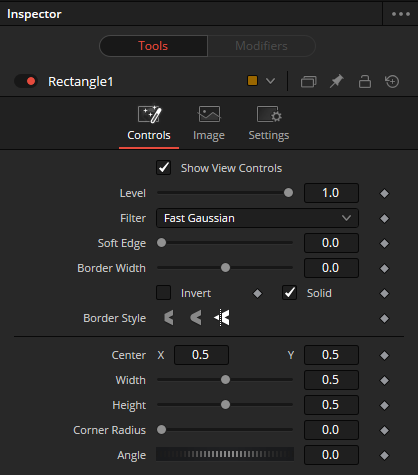Expand the node color chevron dropdown
The width and height of the screenshot is (418, 475).
[270, 81]
